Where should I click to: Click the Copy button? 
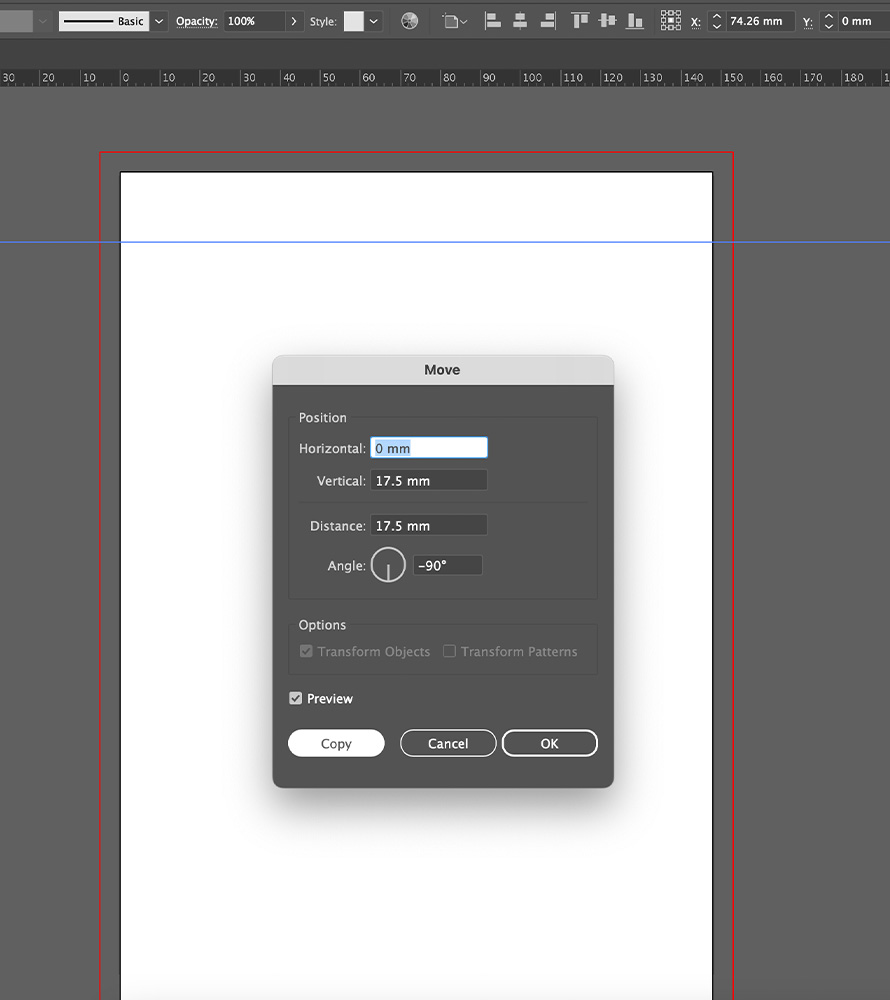pyautogui.click(x=336, y=743)
